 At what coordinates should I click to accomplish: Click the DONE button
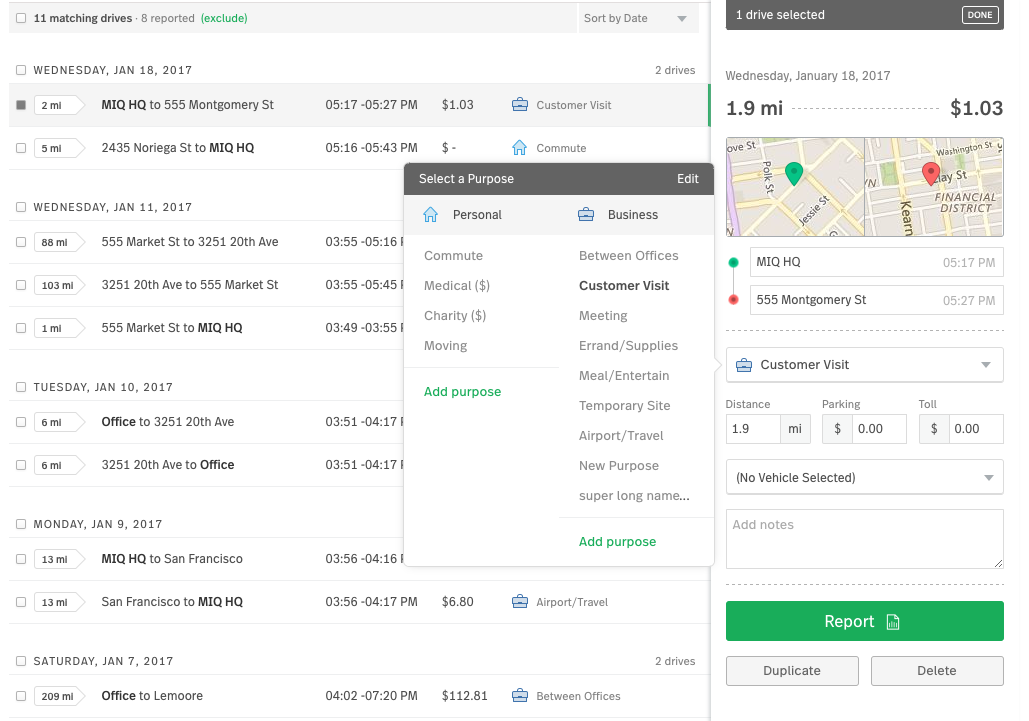coord(980,15)
